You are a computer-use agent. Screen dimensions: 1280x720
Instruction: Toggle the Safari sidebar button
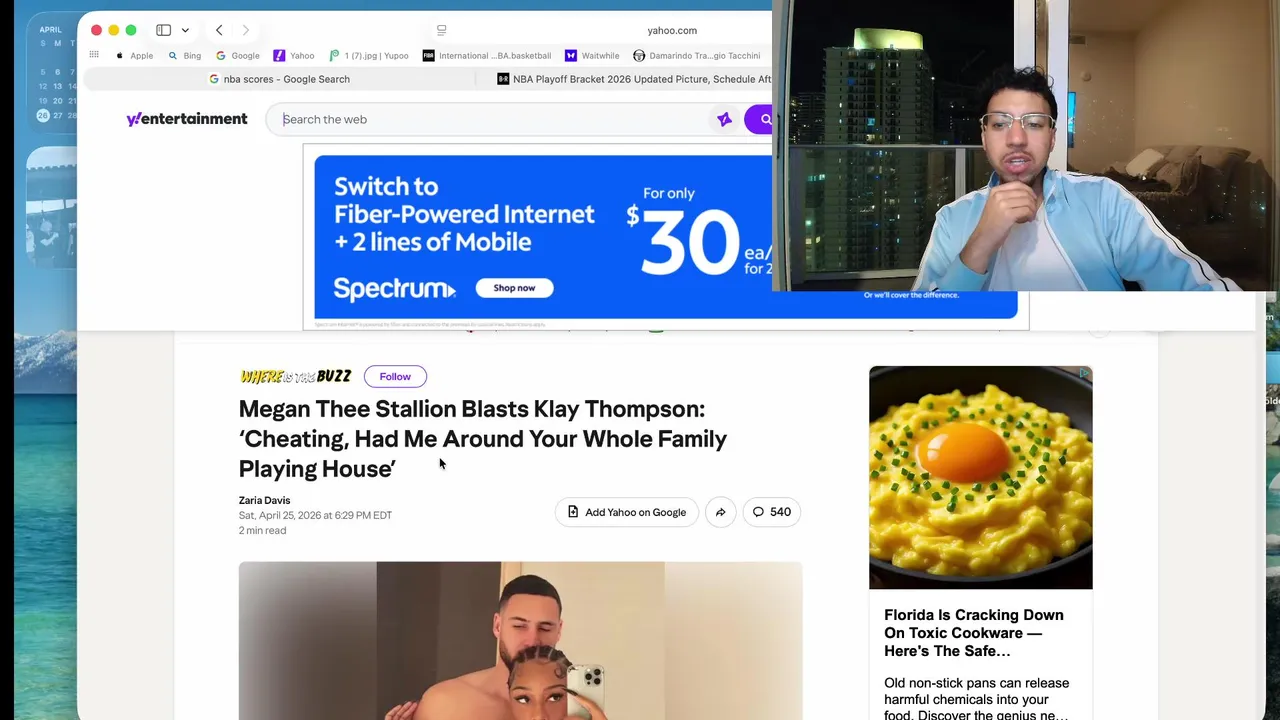163,30
